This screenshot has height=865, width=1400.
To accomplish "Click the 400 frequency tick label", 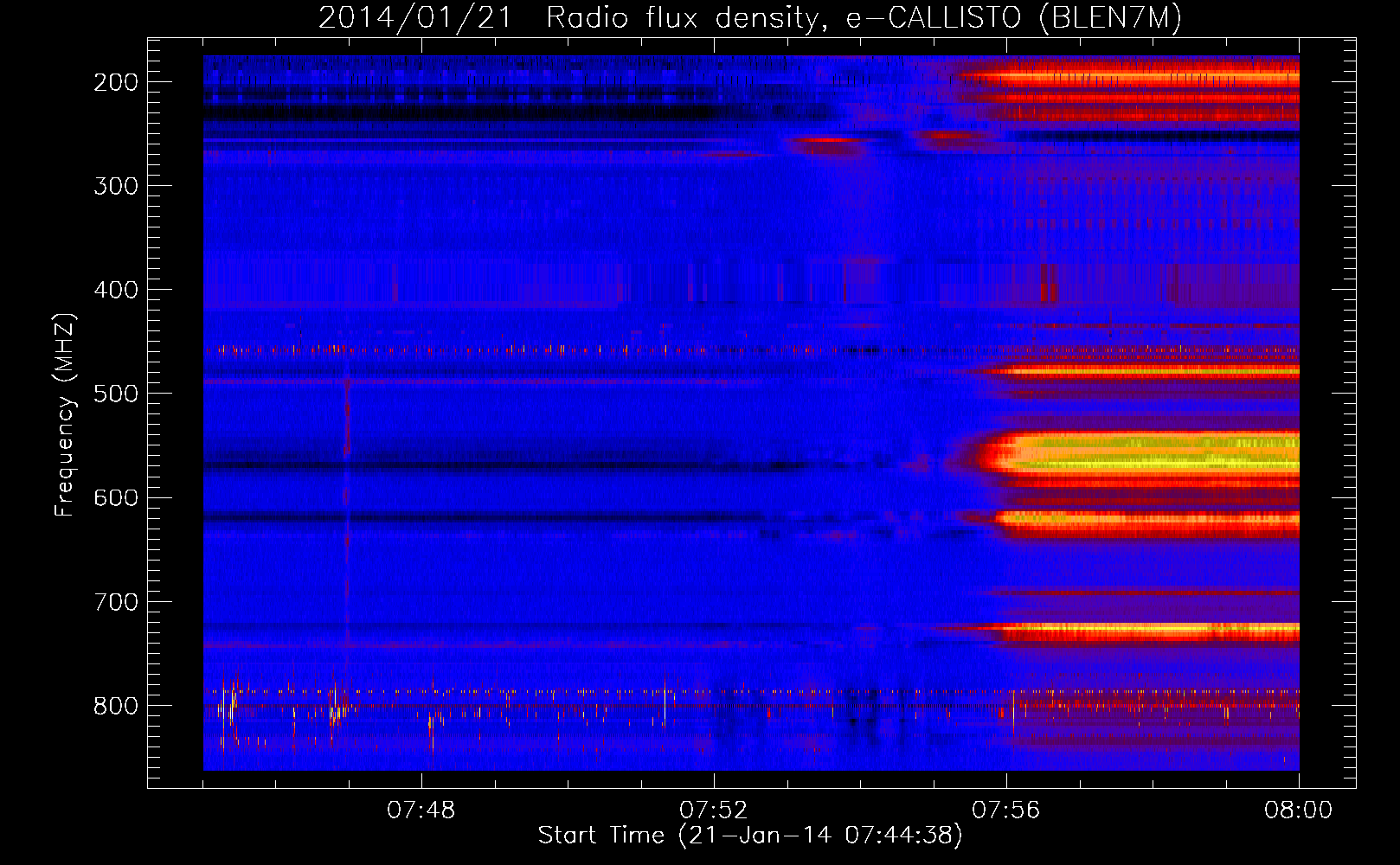I will click(116, 290).
